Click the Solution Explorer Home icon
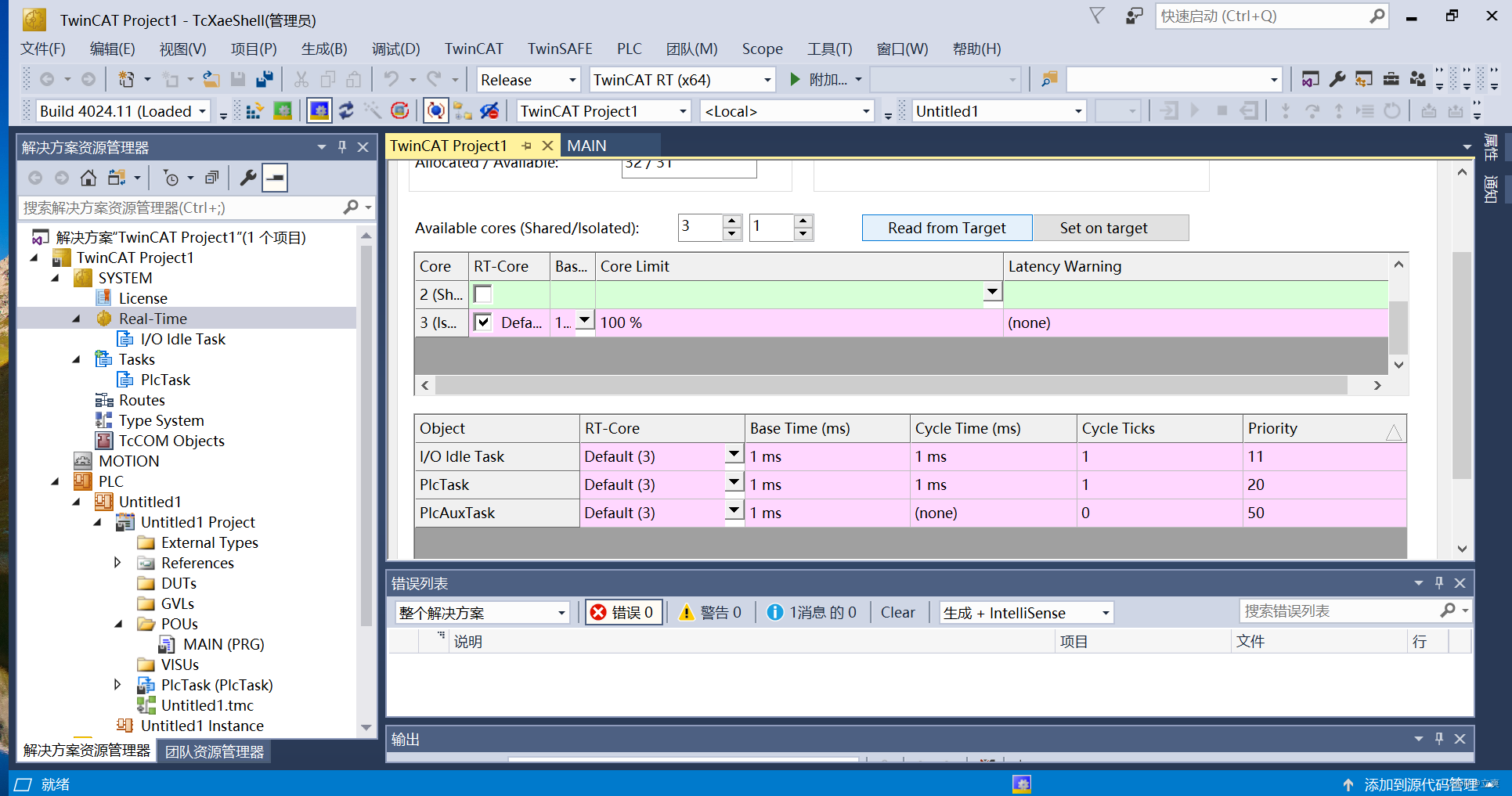This screenshot has width=1512, height=796. tap(88, 178)
